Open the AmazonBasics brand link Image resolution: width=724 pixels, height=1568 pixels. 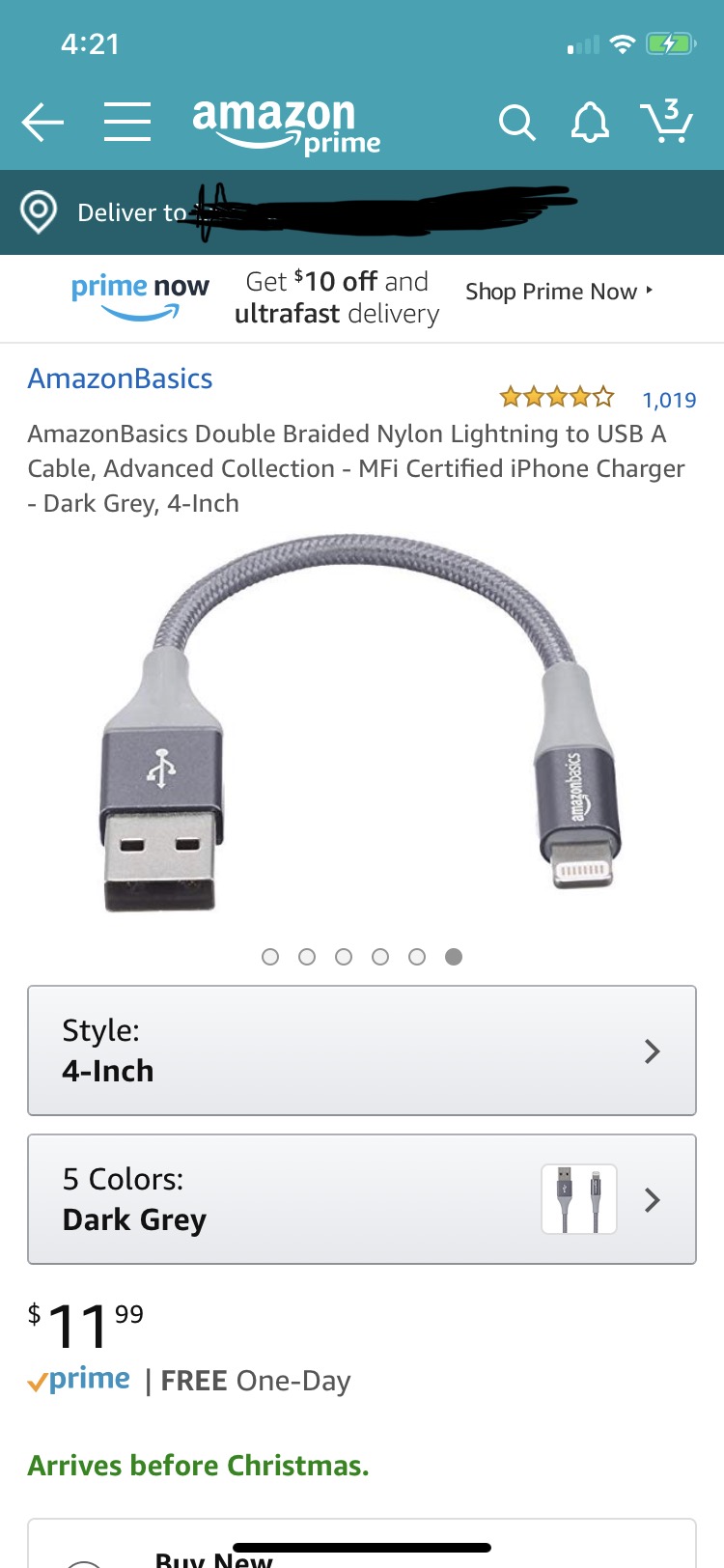(120, 378)
